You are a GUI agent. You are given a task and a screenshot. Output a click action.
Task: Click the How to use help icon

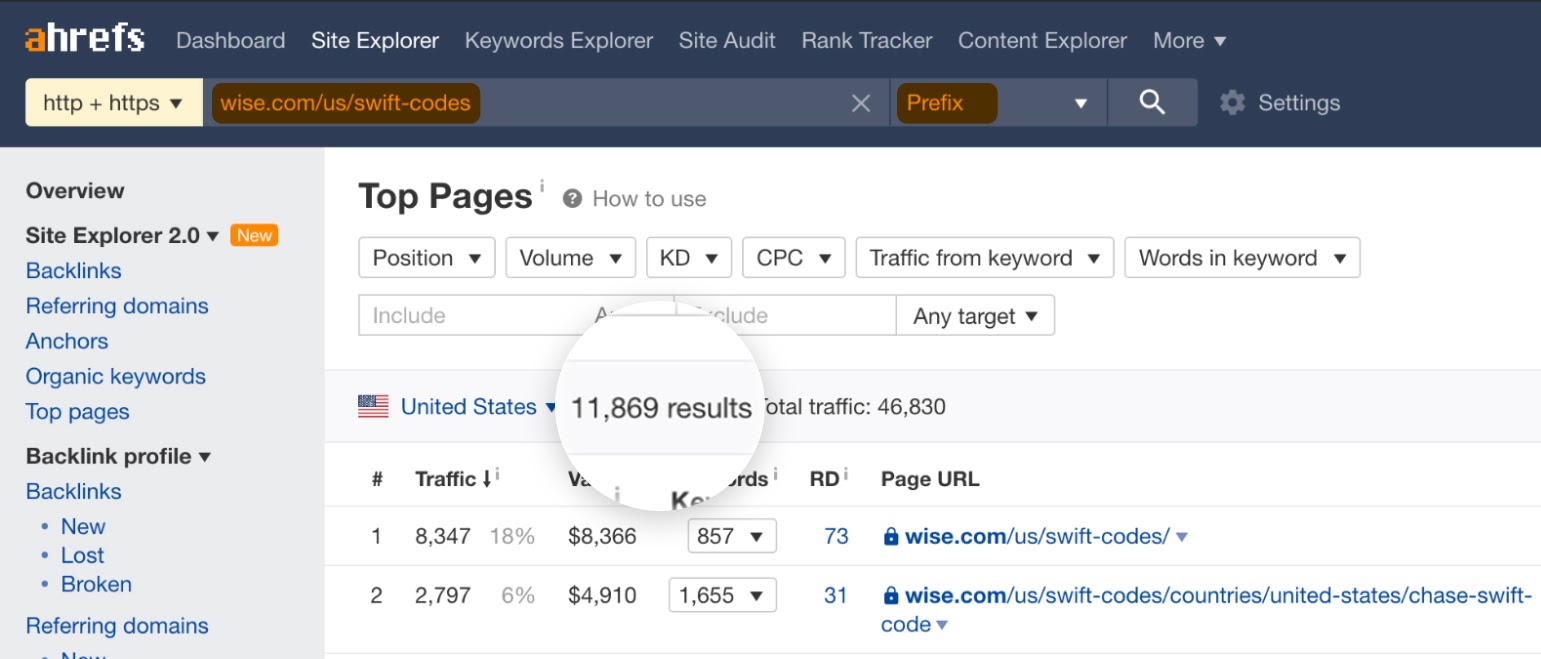(572, 199)
